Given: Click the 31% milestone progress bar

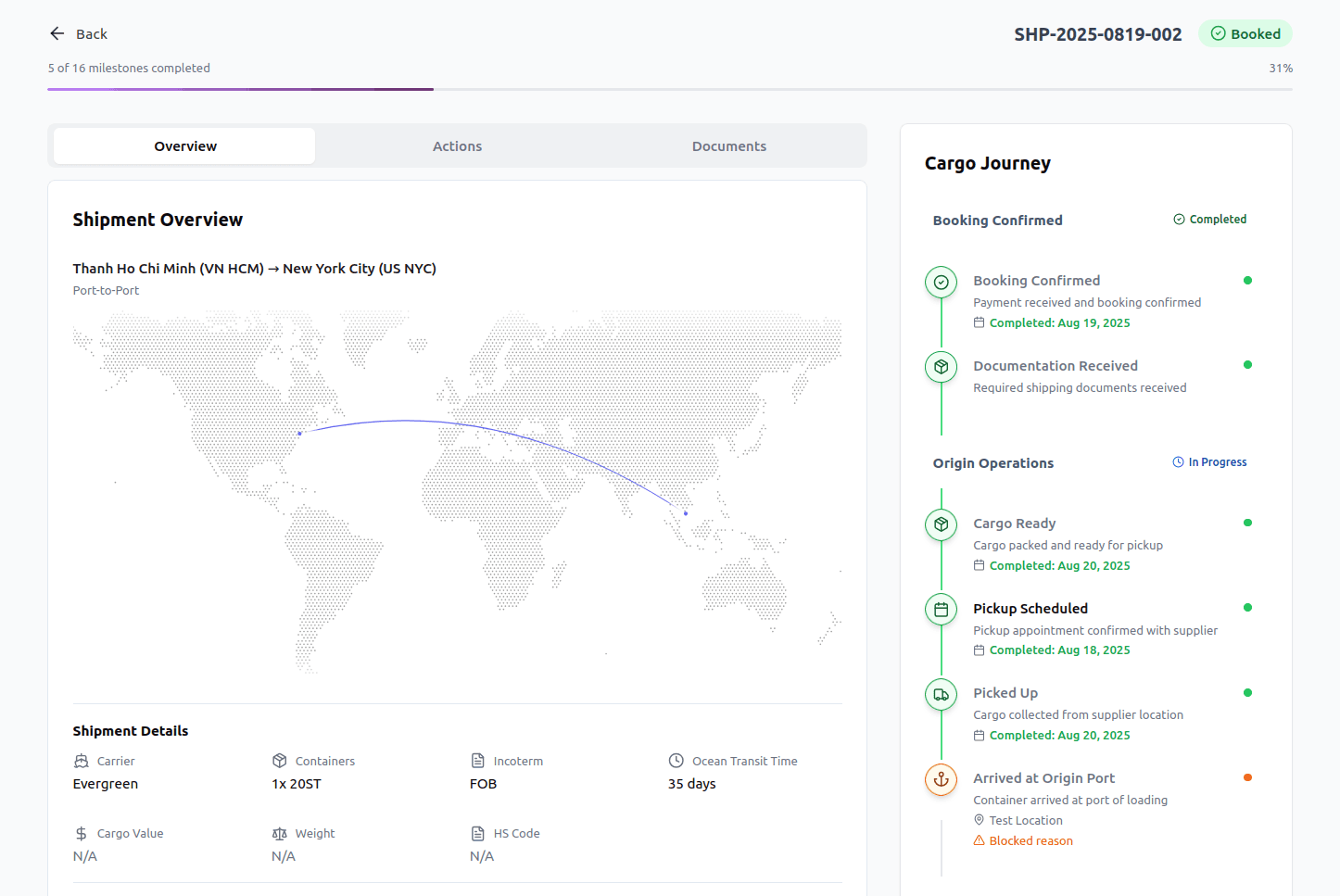Looking at the screenshot, I should click(670, 91).
